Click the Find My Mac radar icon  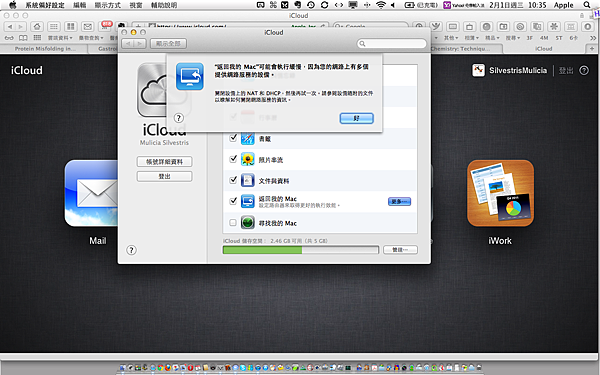[248, 222]
